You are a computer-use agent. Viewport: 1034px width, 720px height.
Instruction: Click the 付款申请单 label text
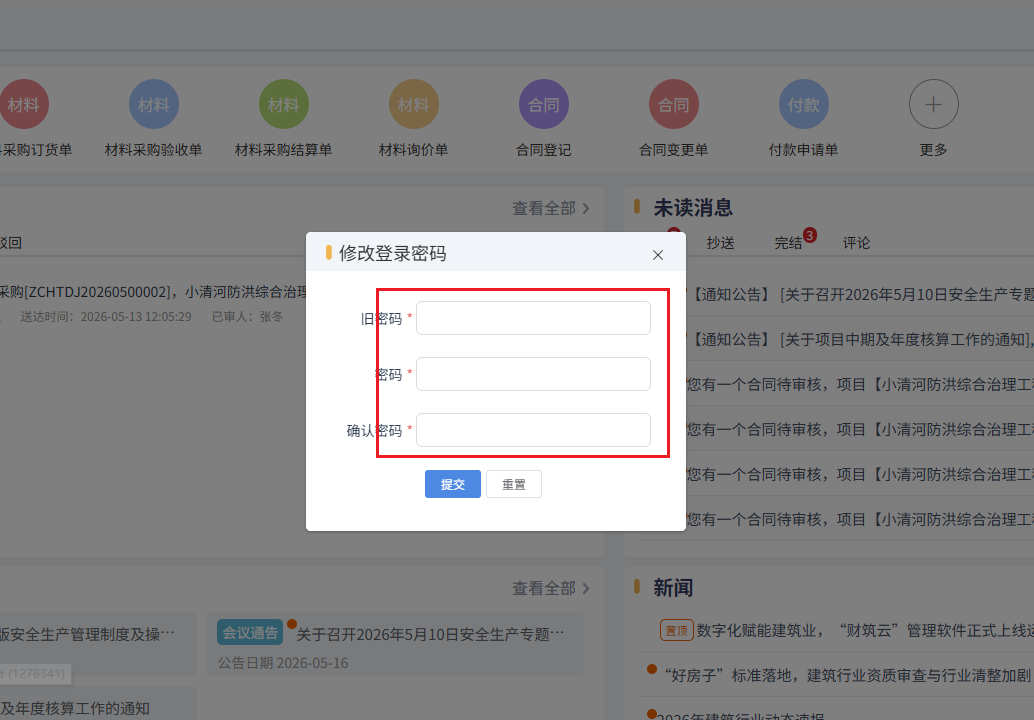click(803, 150)
